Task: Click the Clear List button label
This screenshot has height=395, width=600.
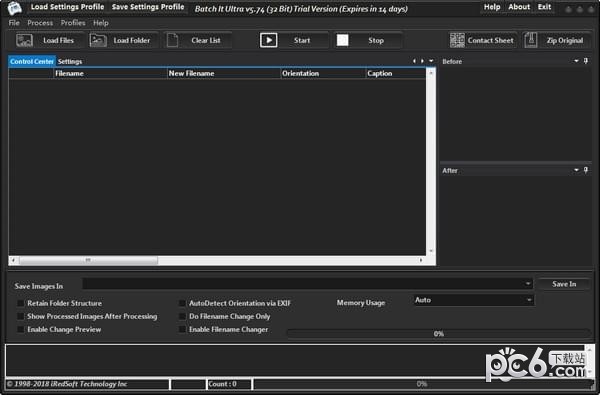Action: [206, 40]
